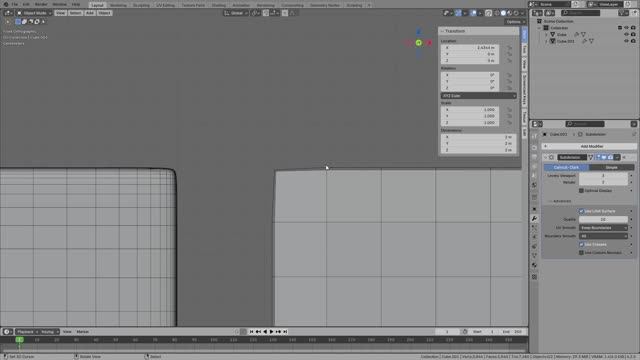The image size is (640, 360).
Task: Jump to the timeline start frame
Action: pyautogui.click(x=251, y=332)
